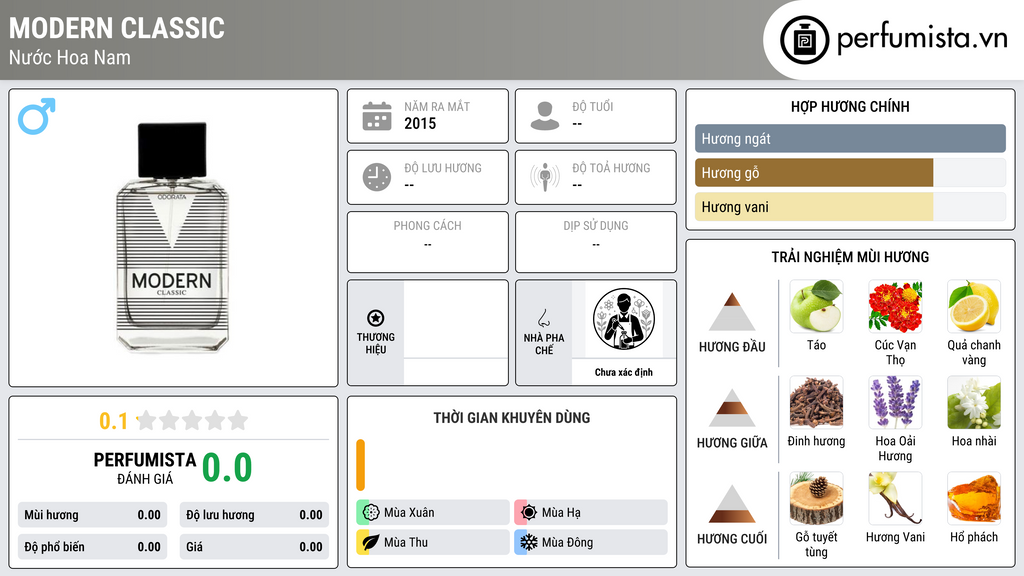The height and width of the screenshot is (576, 1024).
Task: Click the MODERN CLASSIC page title
Action: (x=117, y=29)
